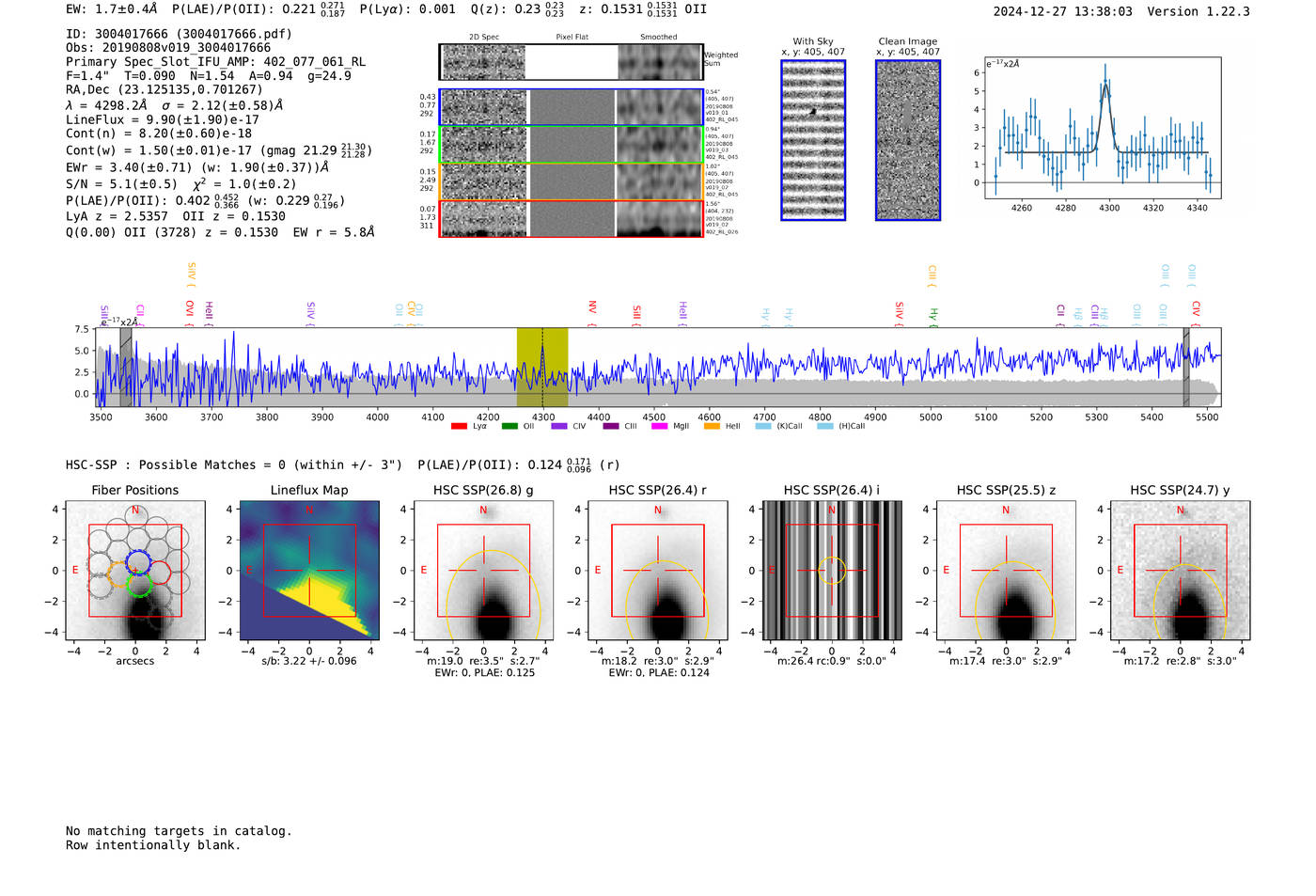This screenshot has width=1316, height=896.
Task: Click the emission line Gaussian fit plot
Action: [x=1103, y=128]
